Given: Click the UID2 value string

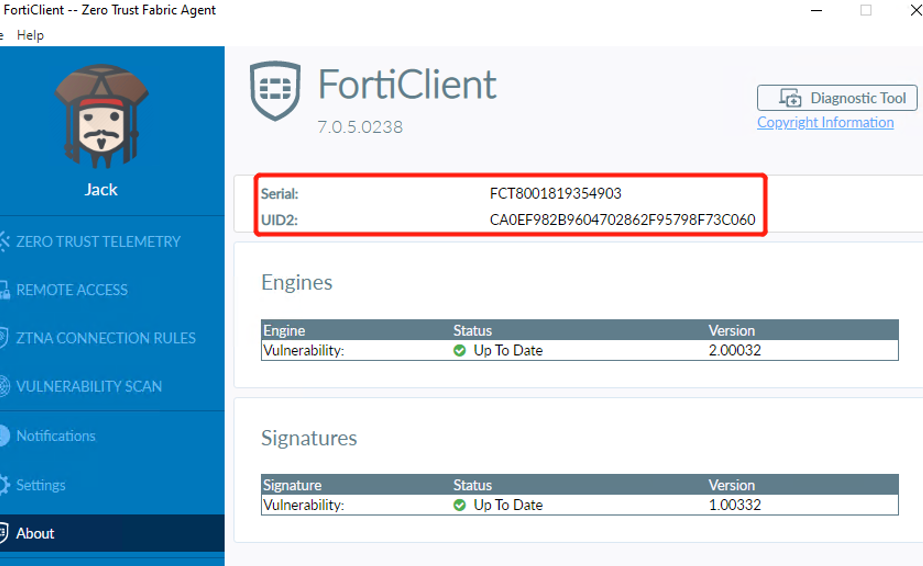Looking at the screenshot, I should [x=622, y=220].
